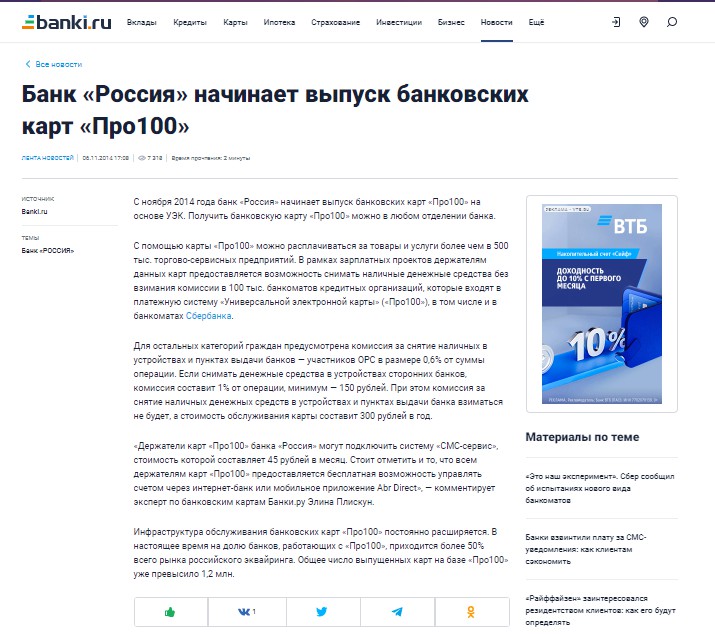Share article via Odnoklassniki icon
Screen dimensions: 715x634
471,612
